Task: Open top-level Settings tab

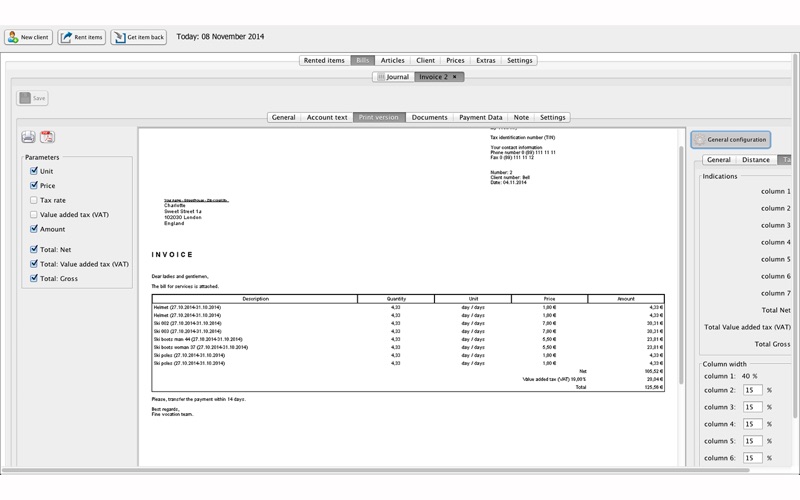Action: pos(519,60)
